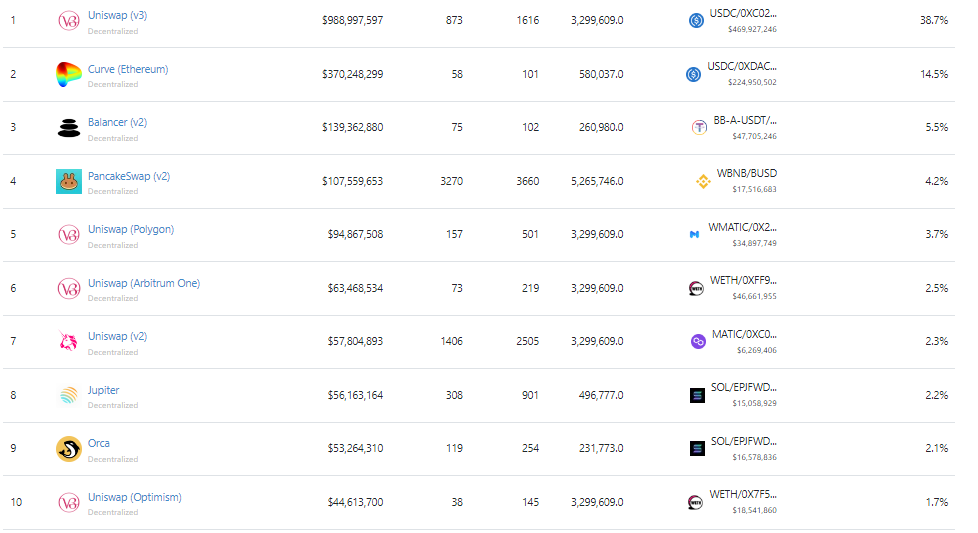The image size is (978, 533).
Task: Click the USDC coin icon in Curve row
Action: [x=694, y=75]
